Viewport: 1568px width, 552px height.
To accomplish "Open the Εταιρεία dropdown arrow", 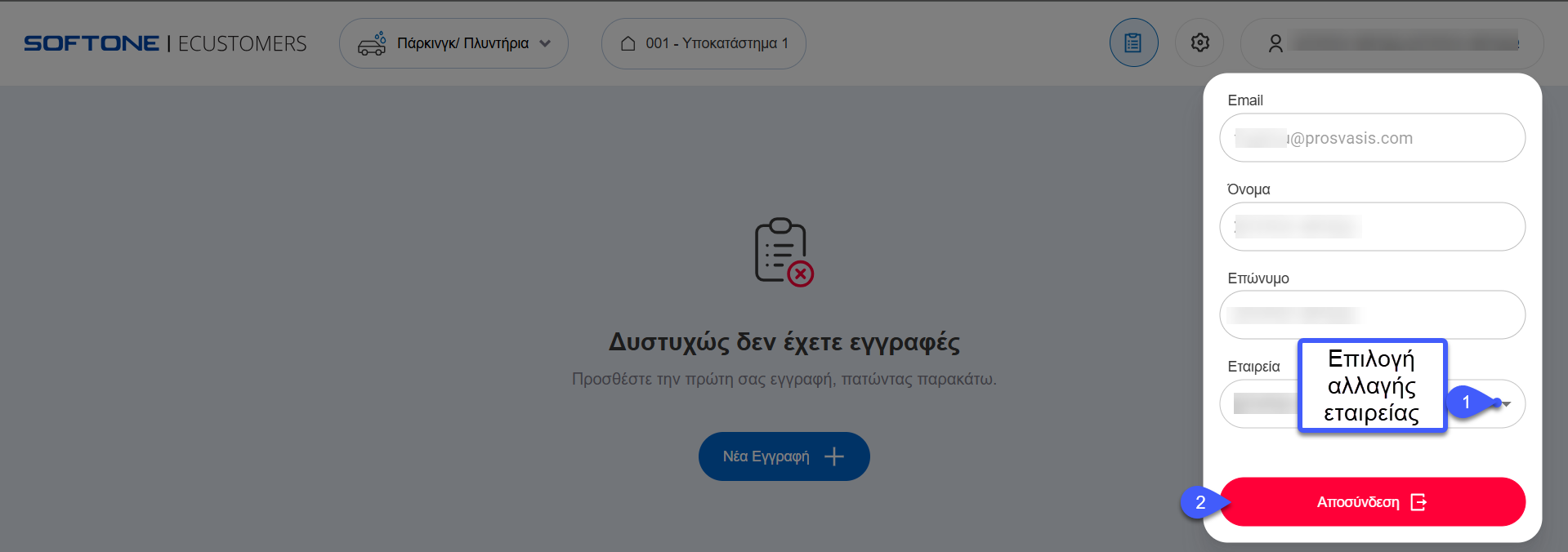I will [x=1506, y=403].
